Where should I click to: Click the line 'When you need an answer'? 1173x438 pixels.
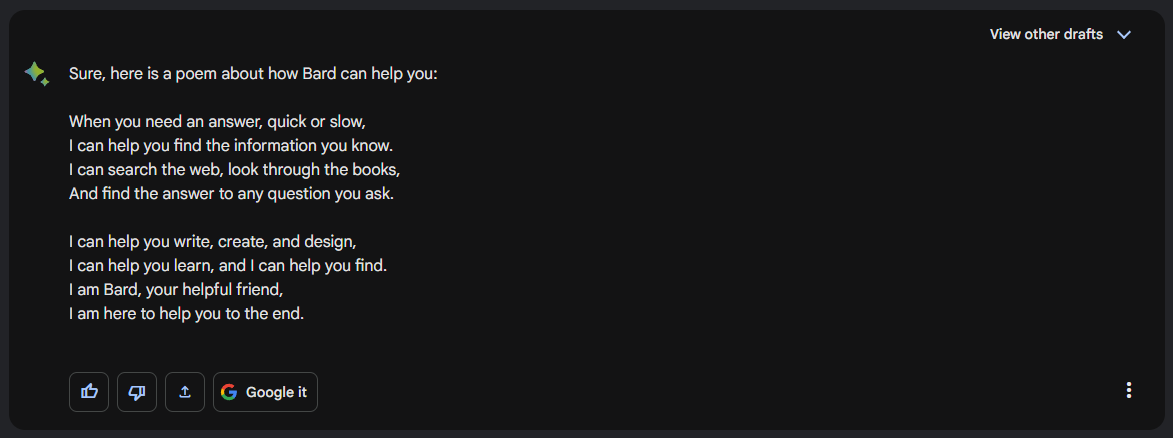click(217, 122)
